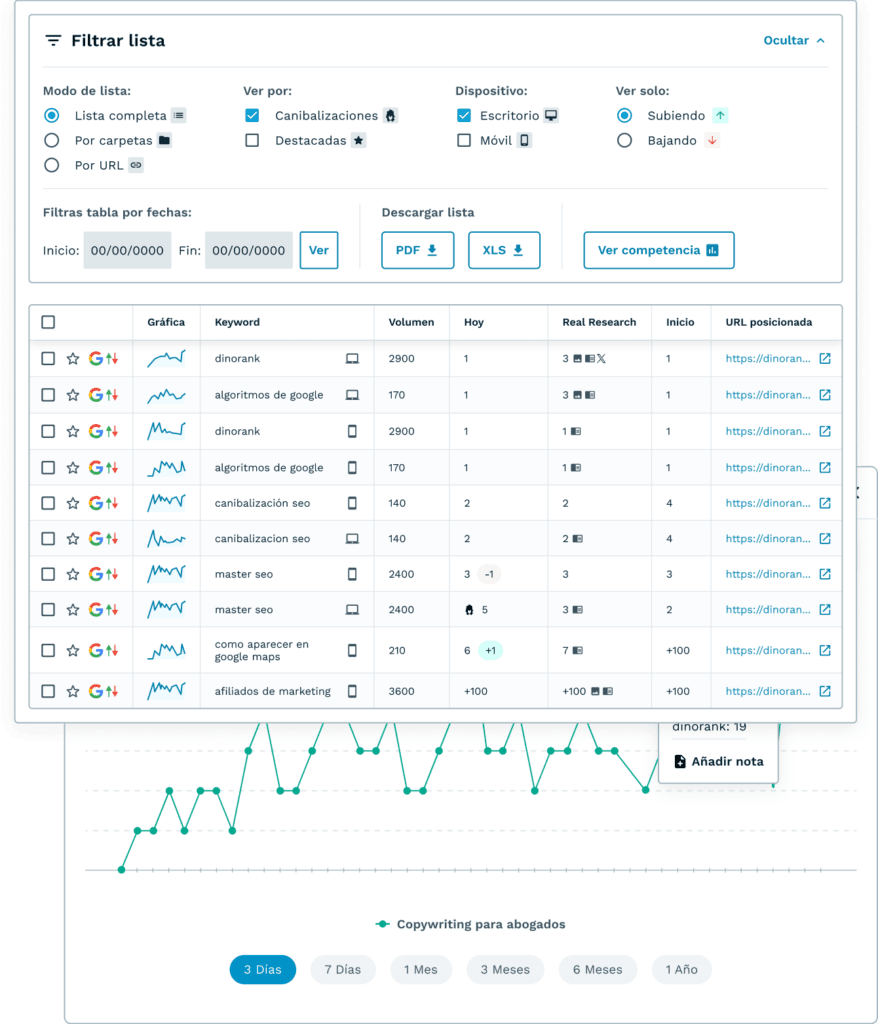Viewport: 878px width, 1024px height.
Task: Click the red down arrow beside Bajando
Action: coord(712,140)
